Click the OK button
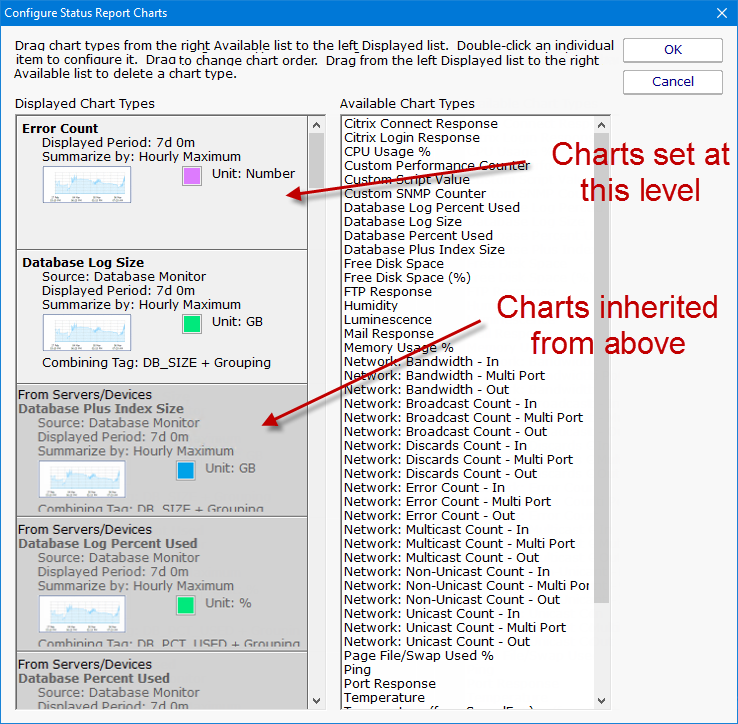Screen dimensions: 738x724 pos(672,50)
